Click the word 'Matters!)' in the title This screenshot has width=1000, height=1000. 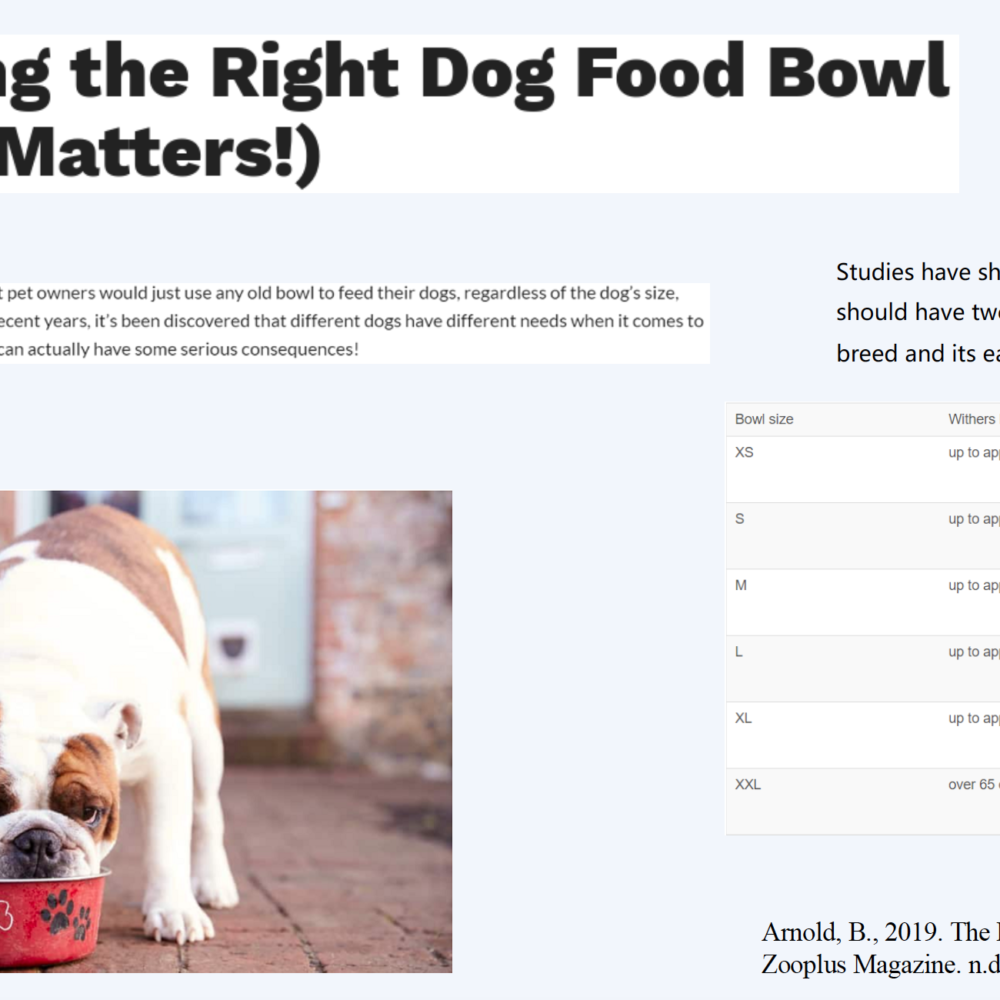click(x=159, y=153)
